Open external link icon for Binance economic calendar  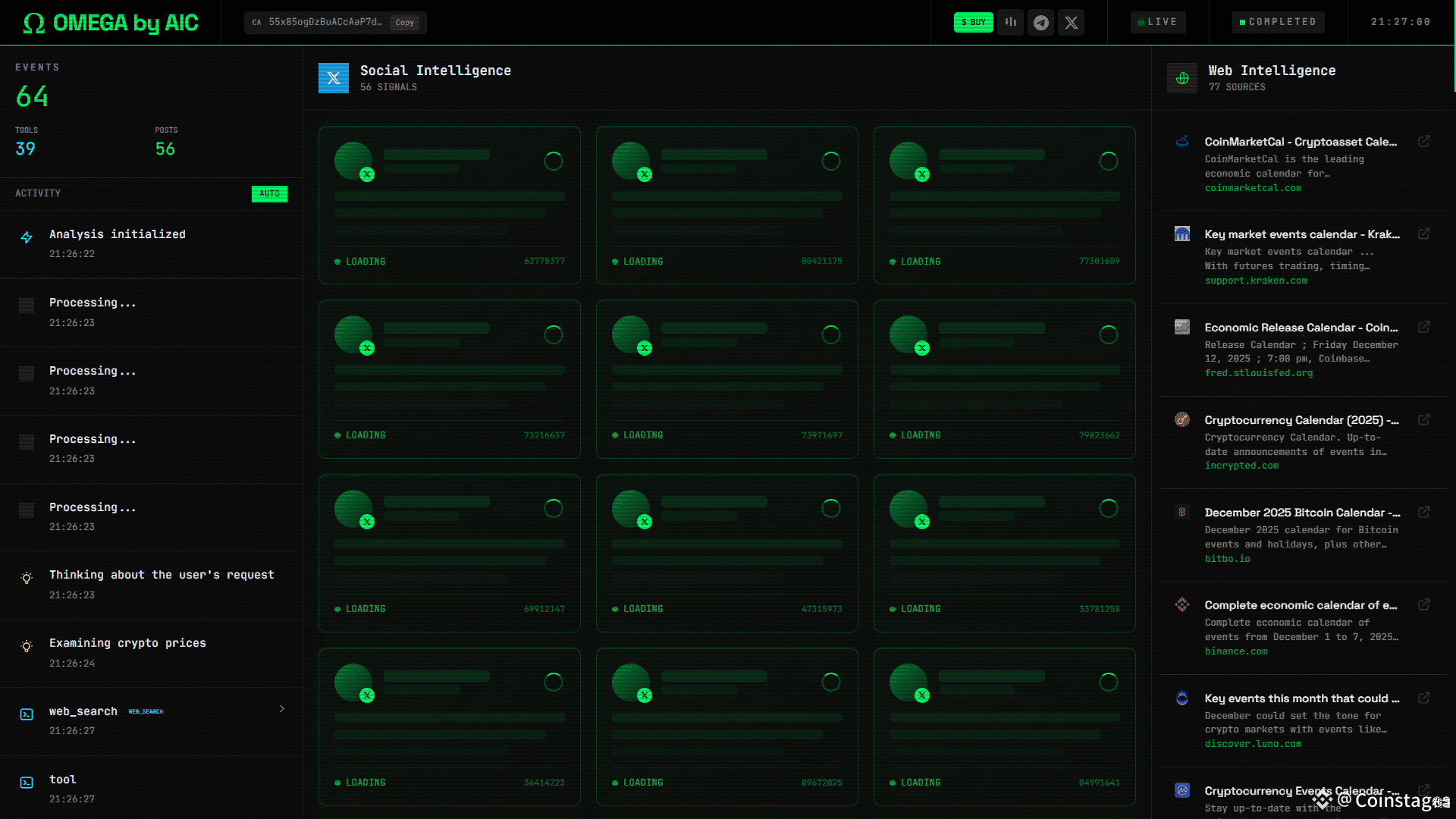[1424, 604]
